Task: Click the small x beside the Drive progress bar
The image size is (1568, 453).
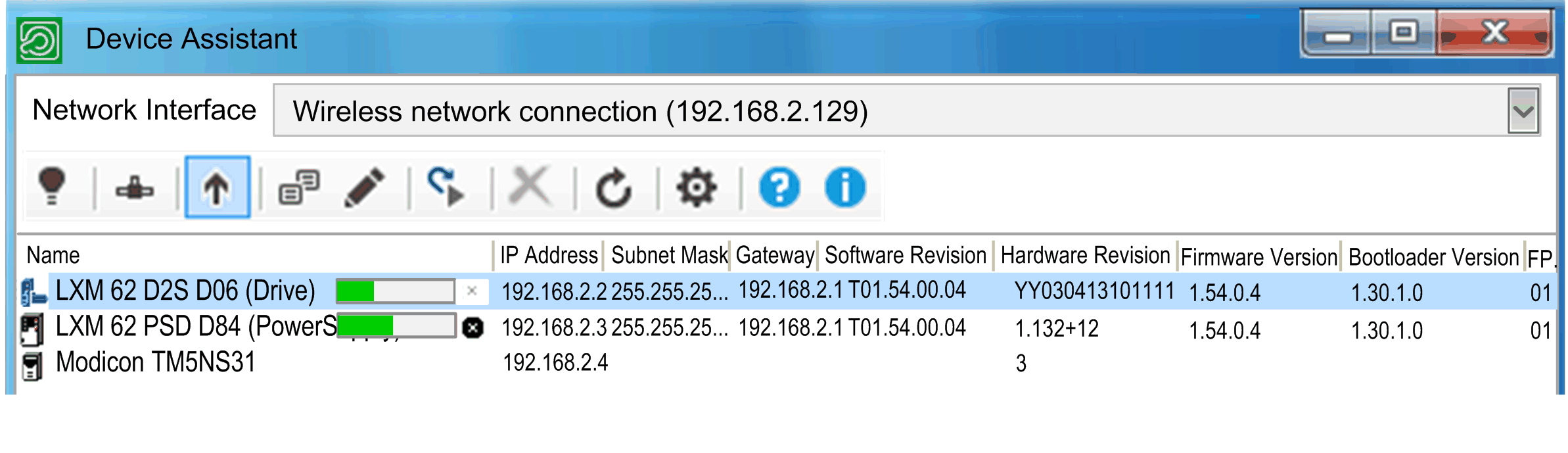Action: (472, 291)
